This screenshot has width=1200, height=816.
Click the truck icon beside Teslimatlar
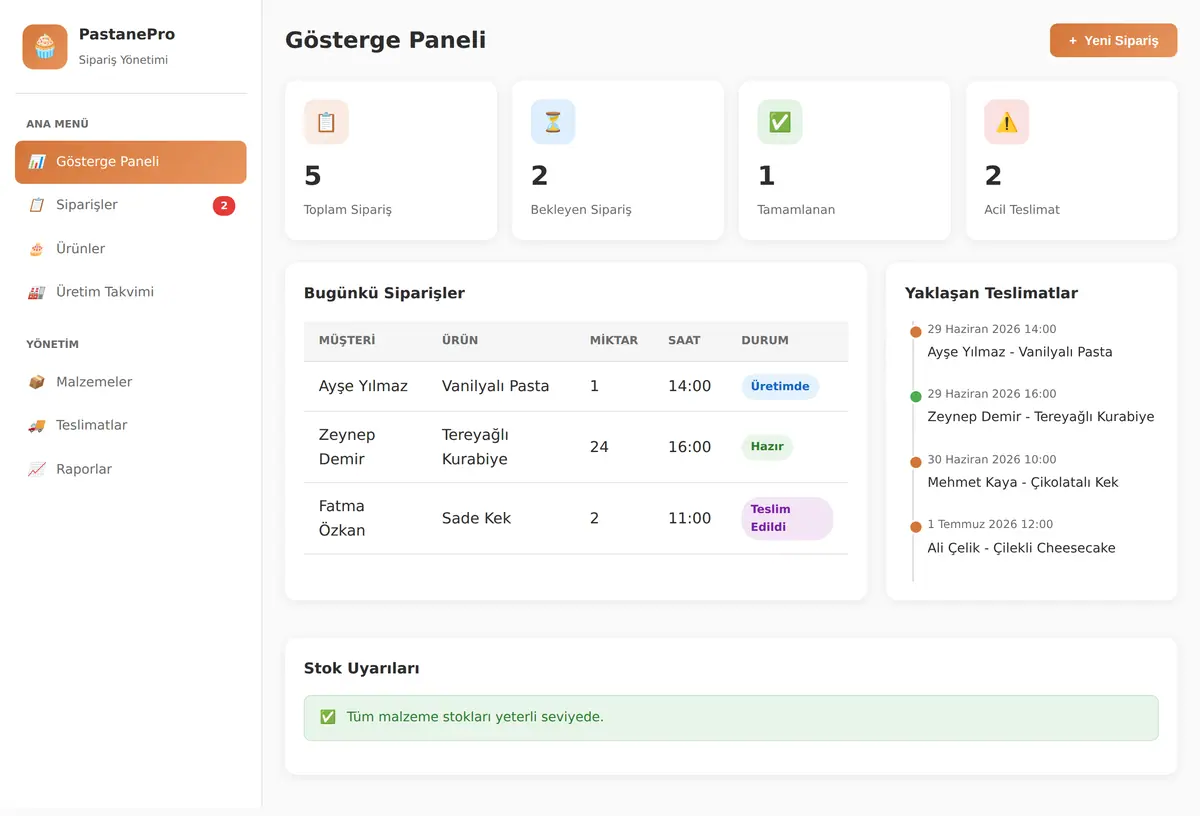coord(37,425)
